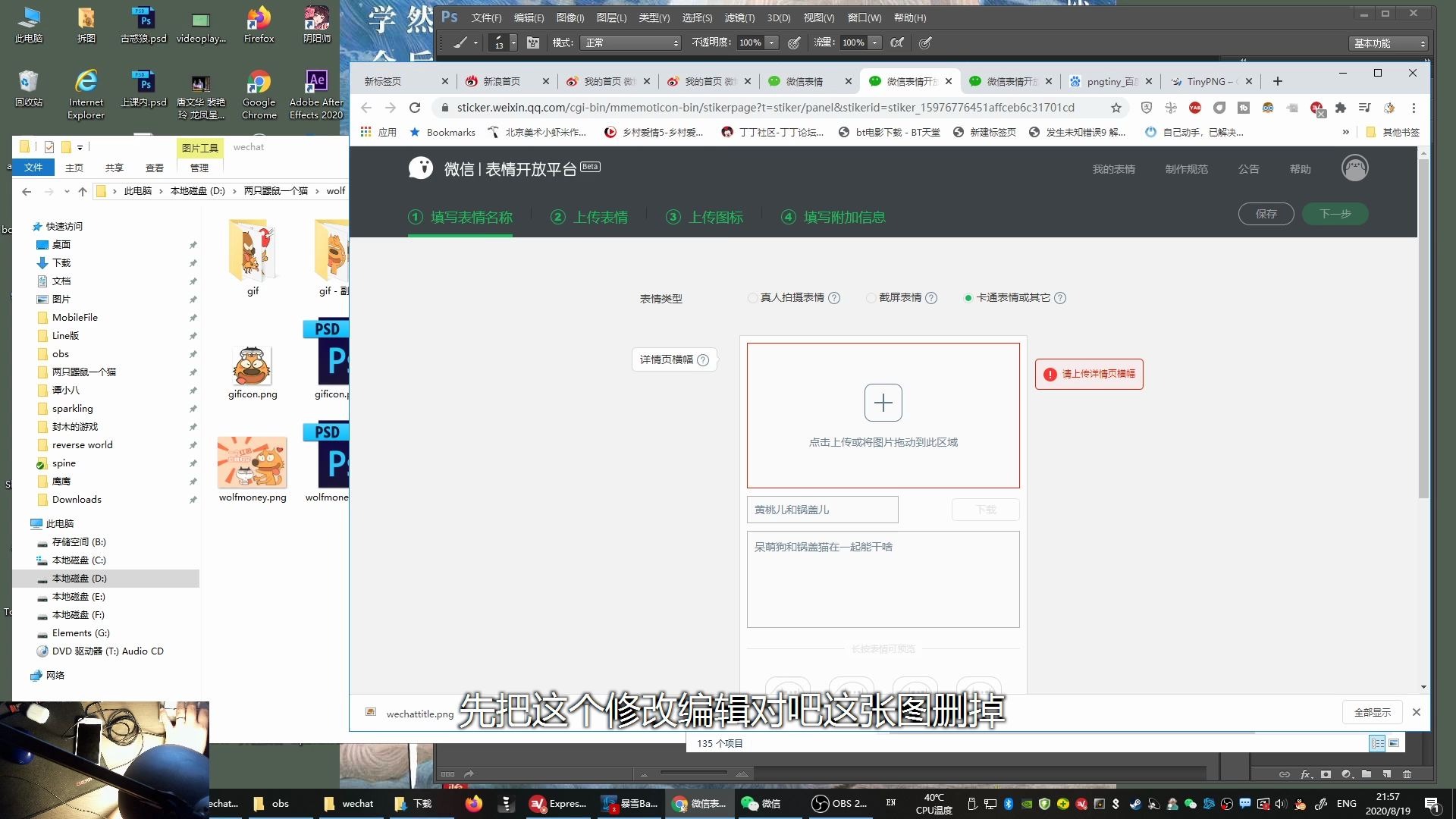Screen dimensions: 1456x819
Task: Open 制作规范 link in WeChat header
Action: coord(1186,169)
